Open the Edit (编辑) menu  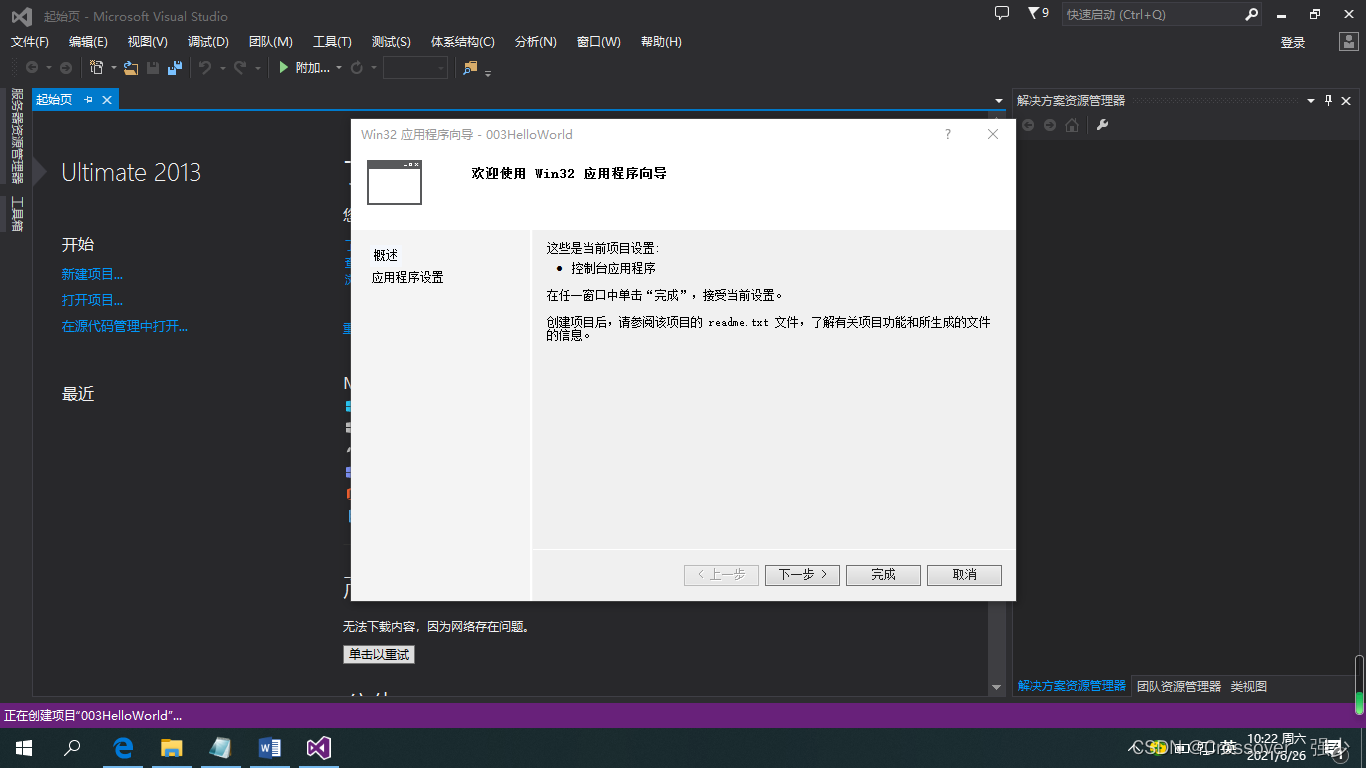point(88,42)
